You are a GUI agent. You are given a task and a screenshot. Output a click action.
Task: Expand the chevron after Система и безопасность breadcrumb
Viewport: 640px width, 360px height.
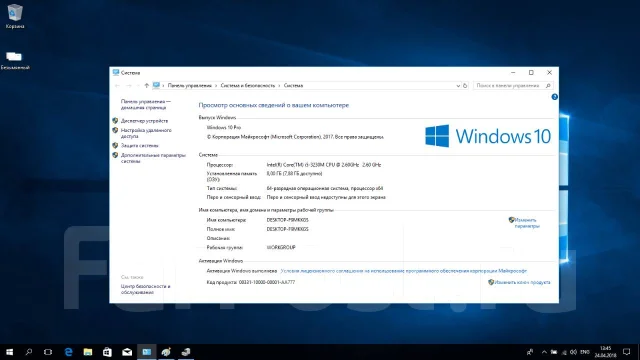[280, 86]
